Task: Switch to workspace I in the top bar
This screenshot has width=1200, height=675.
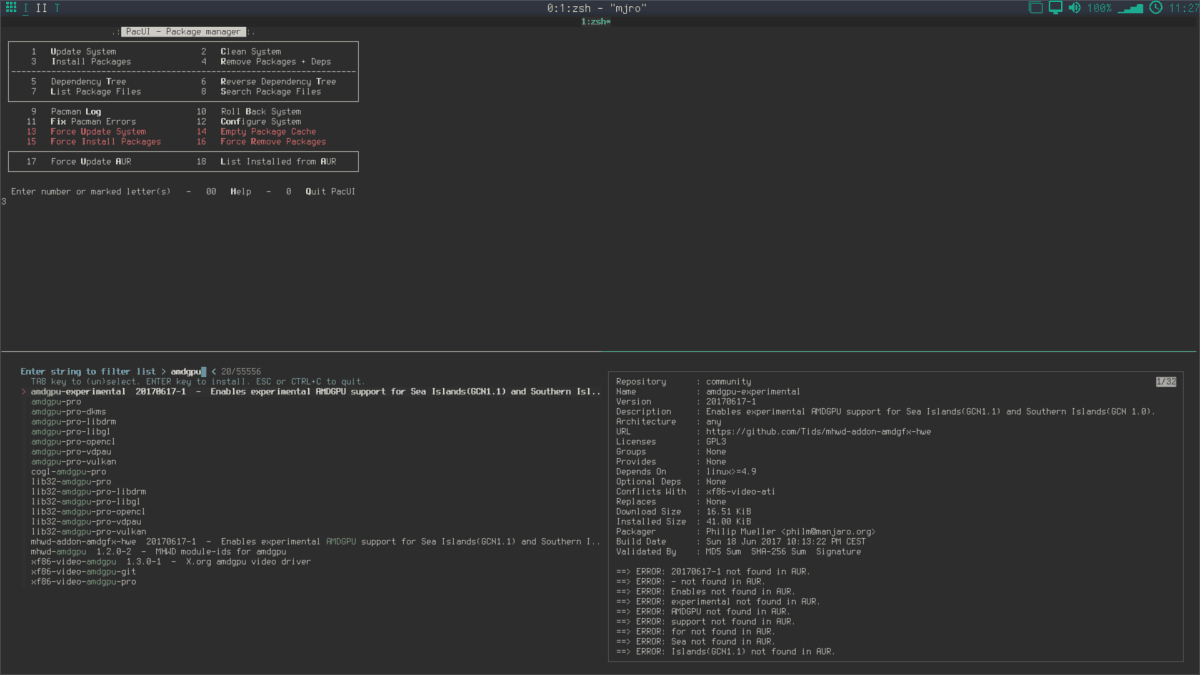Action: 26,7
